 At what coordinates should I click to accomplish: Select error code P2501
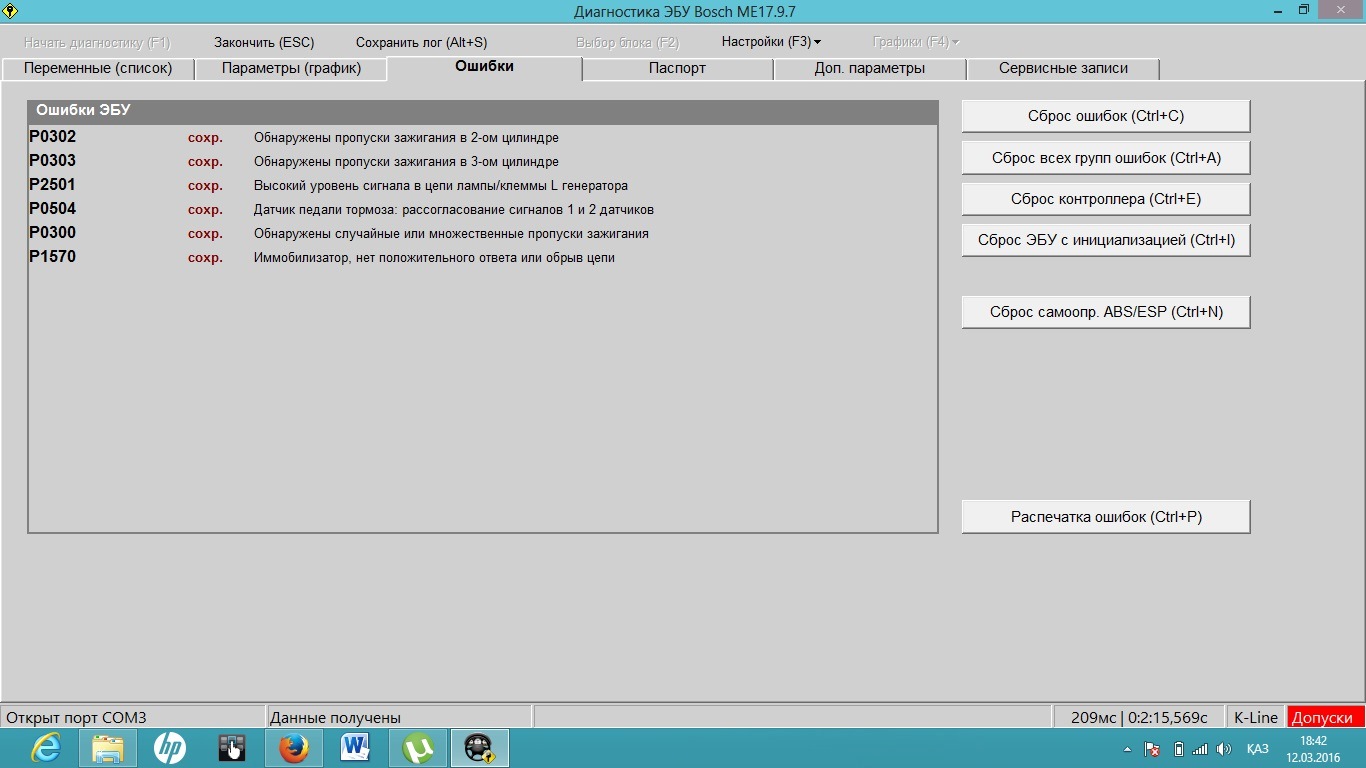(x=53, y=185)
